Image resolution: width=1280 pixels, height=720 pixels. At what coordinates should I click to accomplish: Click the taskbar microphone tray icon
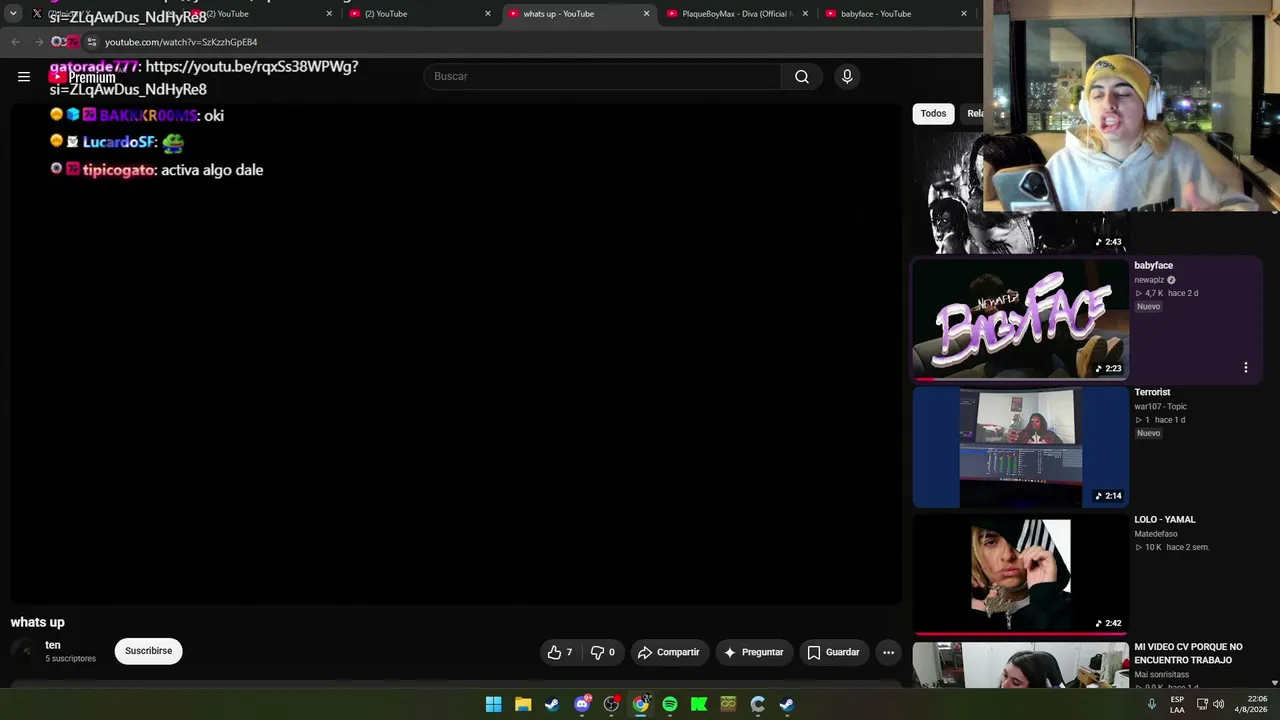coord(1152,704)
